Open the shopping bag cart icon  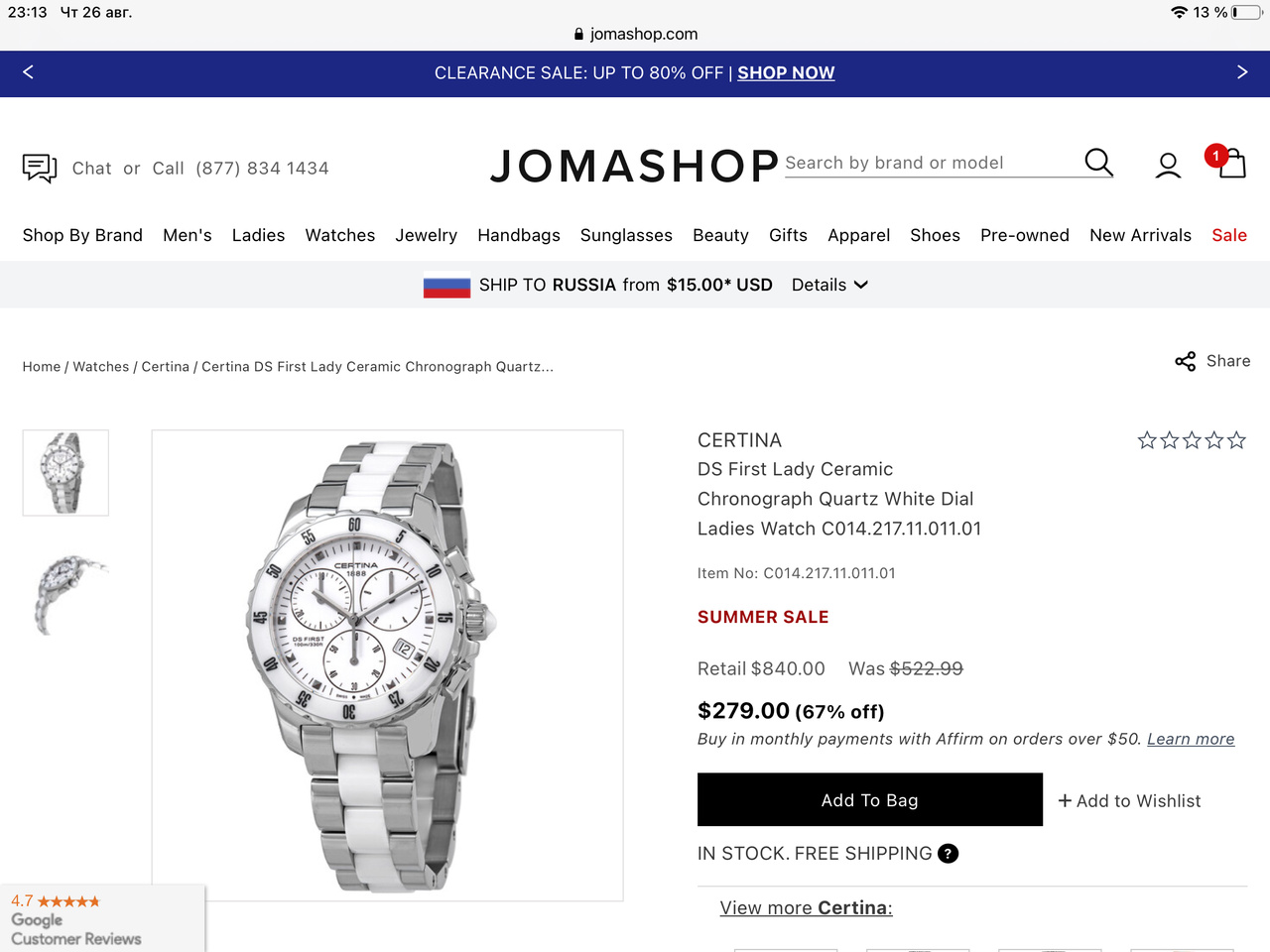click(1231, 164)
